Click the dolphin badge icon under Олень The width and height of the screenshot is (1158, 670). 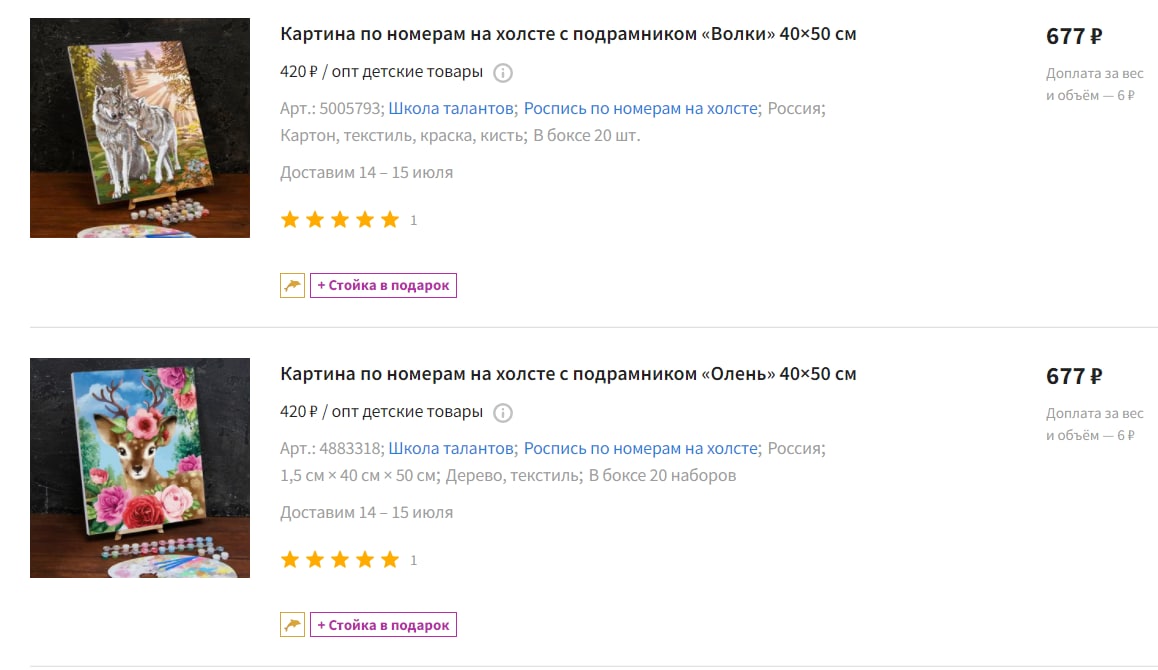tap(292, 625)
